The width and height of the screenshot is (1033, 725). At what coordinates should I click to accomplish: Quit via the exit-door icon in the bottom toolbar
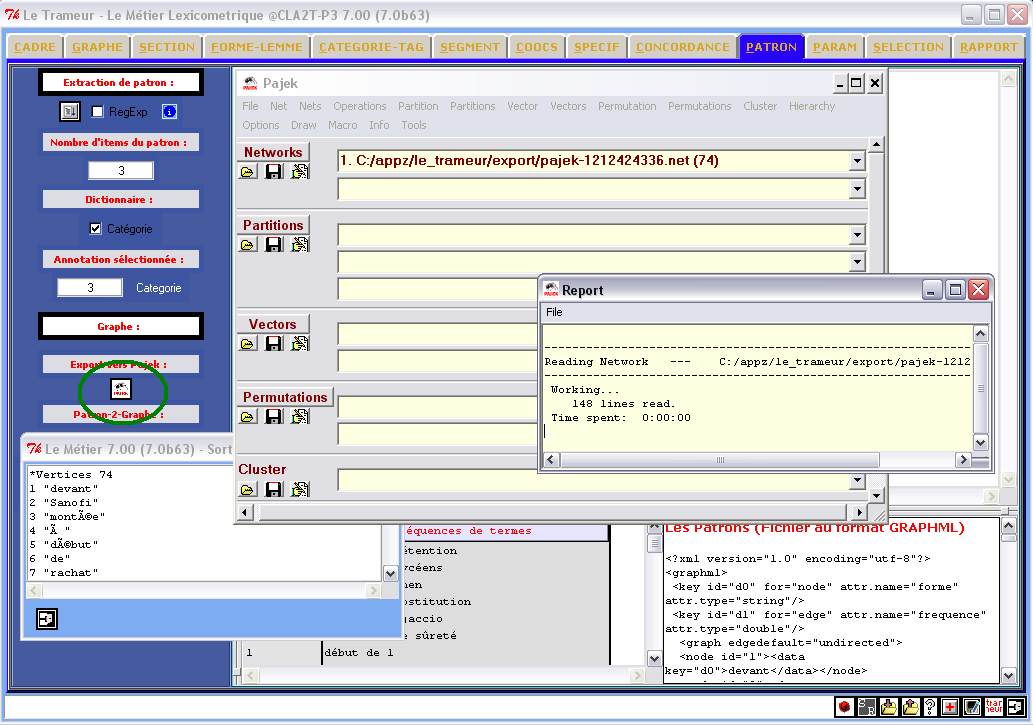point(1015,707)
